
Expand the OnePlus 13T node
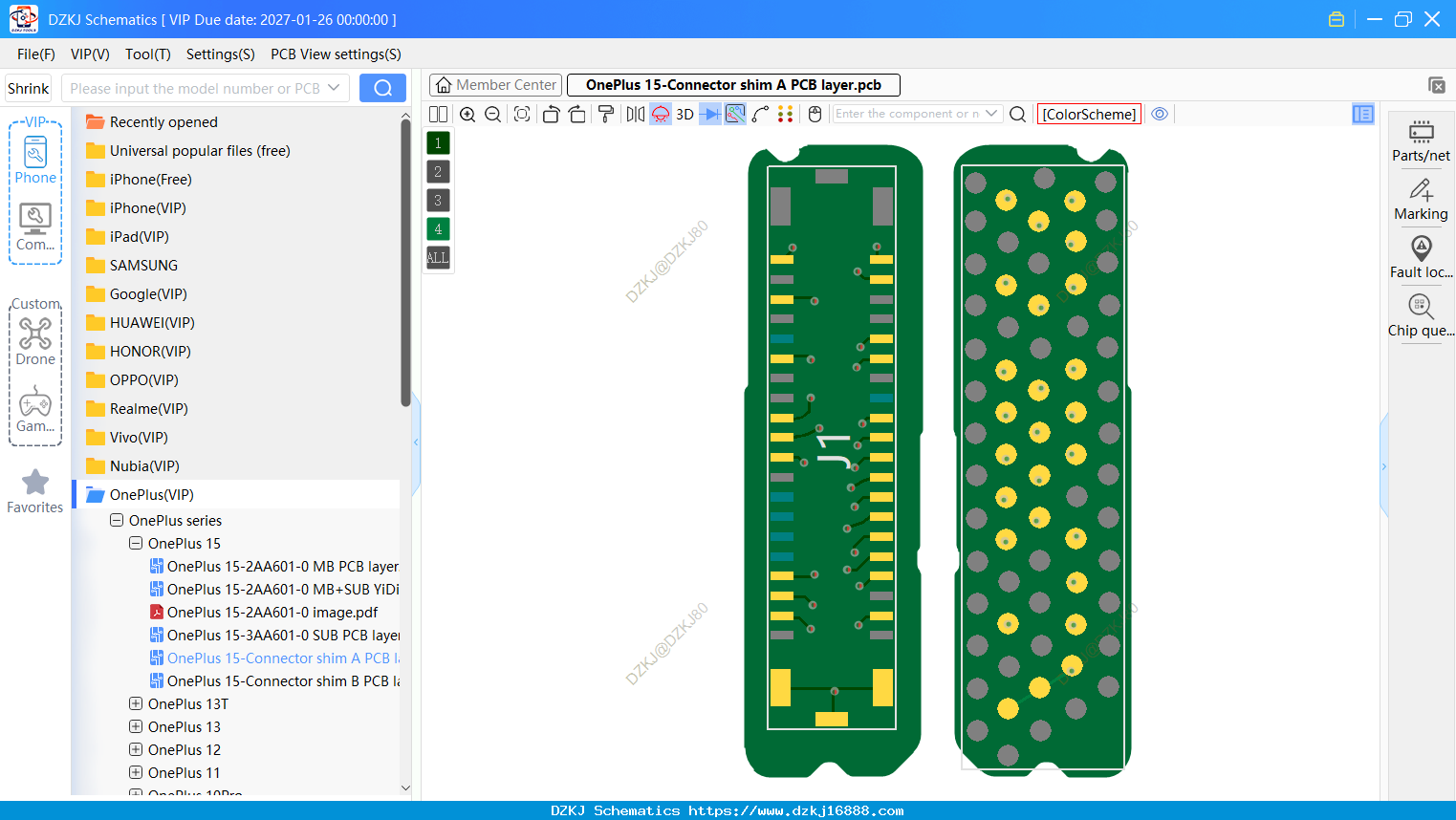136,704
